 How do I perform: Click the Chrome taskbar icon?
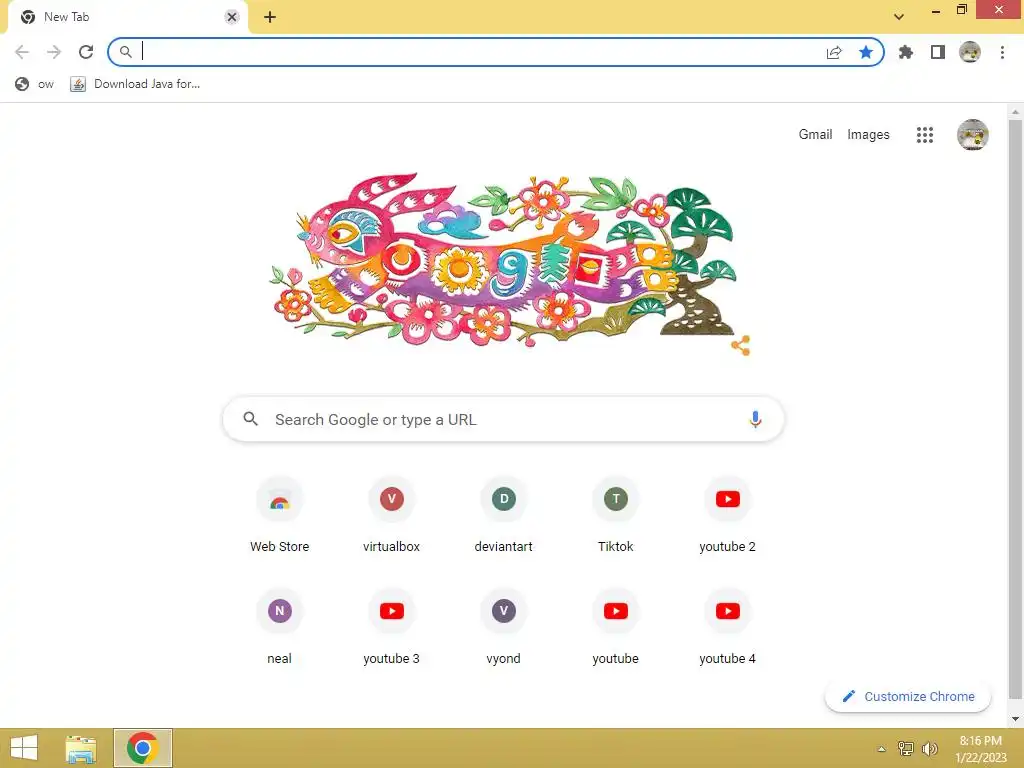[x=143, y=748]
